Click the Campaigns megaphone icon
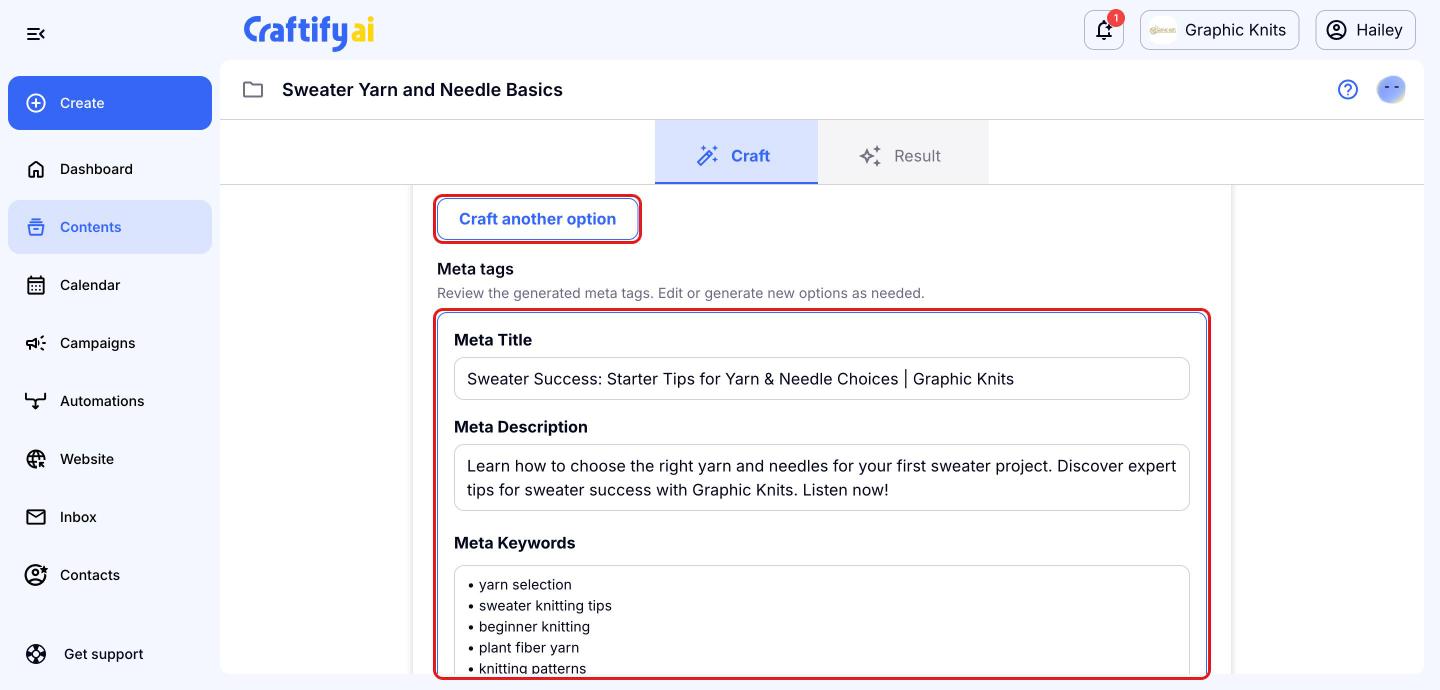 point(36,343)
